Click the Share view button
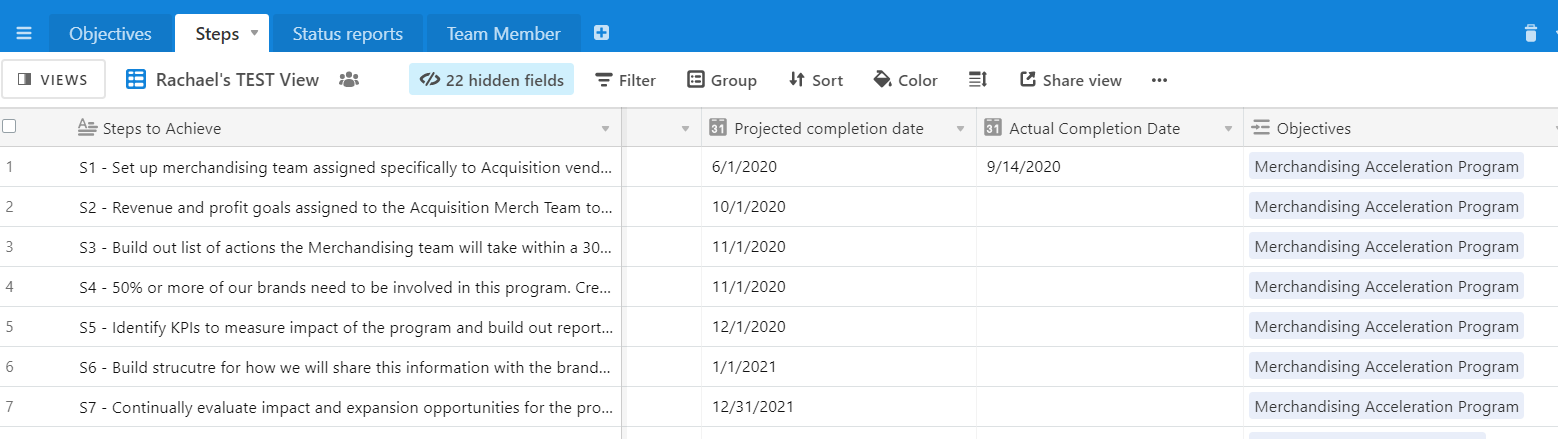 1070,80
